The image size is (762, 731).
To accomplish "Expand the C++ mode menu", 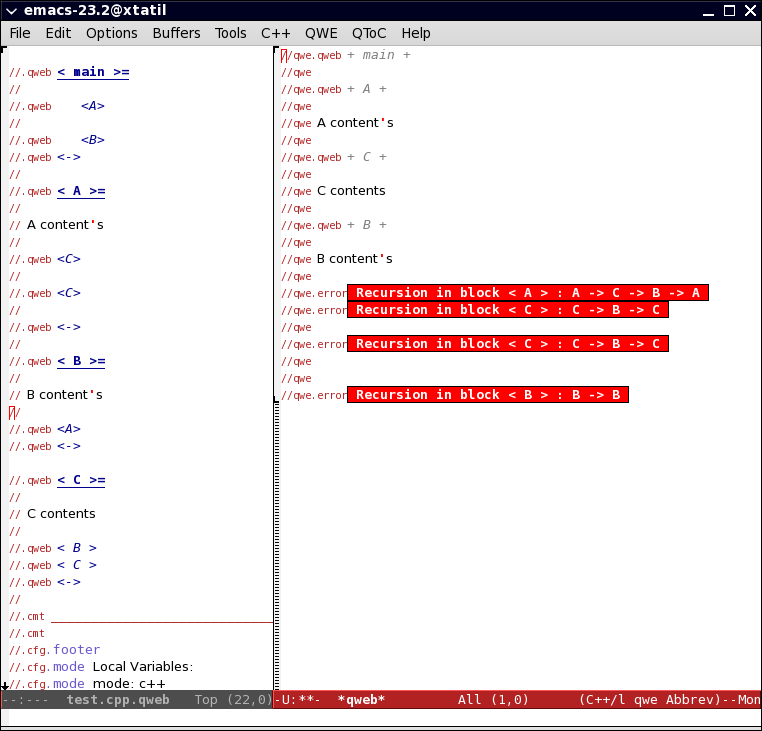I will pyautogui.click(x=275, y=33).
